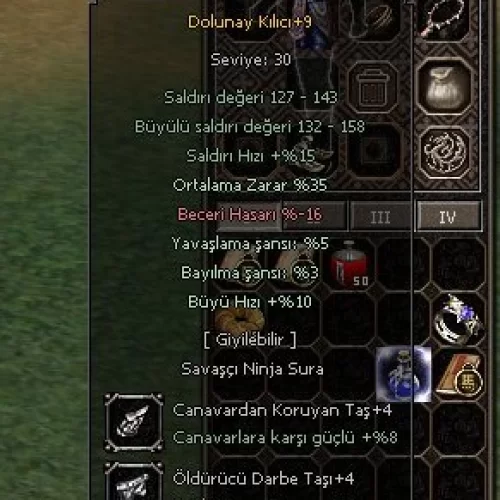Viewport: 500px width, 500px height.
Task: Click the empty equipment slot below trash can
Action: click(373, 152)
